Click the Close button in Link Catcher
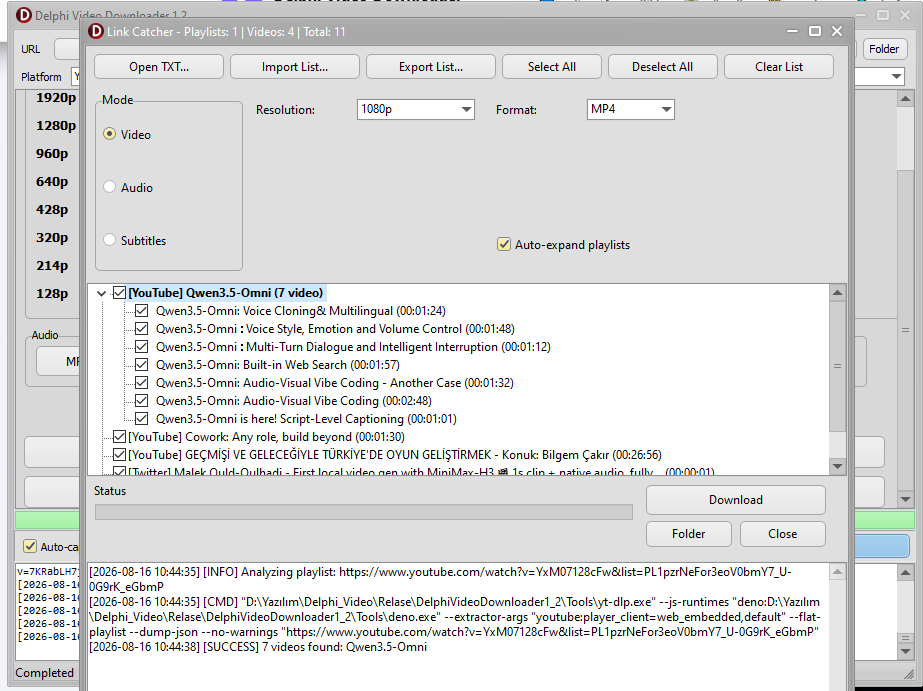The width and height of the screenshot is (923, 691). click(x=783, y=534)
